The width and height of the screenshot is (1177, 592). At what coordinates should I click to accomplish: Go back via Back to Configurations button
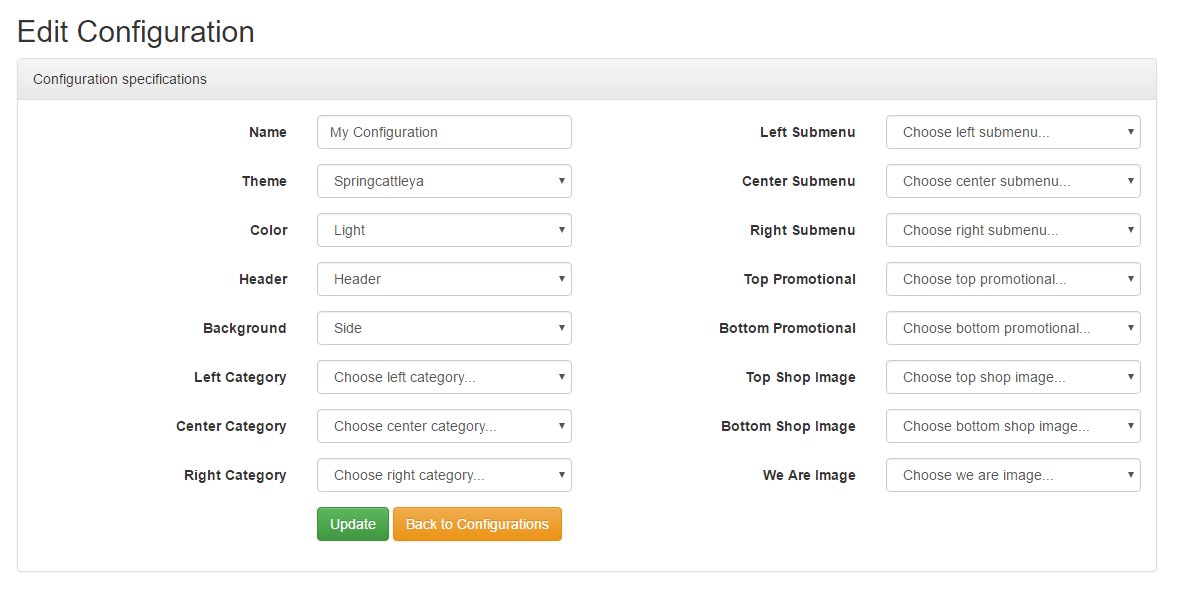click(477, 524)
